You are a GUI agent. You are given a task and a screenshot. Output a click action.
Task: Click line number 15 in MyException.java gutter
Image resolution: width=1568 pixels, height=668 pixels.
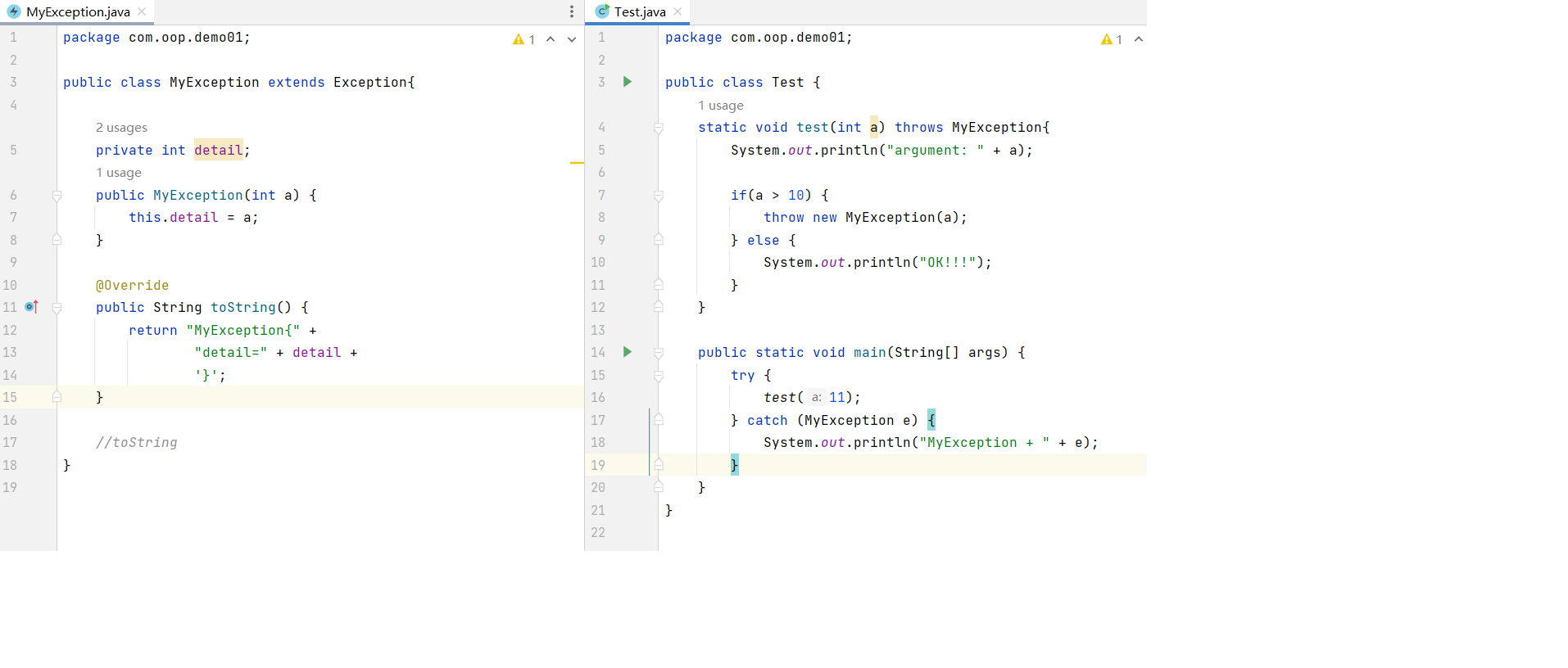(10, 397)
